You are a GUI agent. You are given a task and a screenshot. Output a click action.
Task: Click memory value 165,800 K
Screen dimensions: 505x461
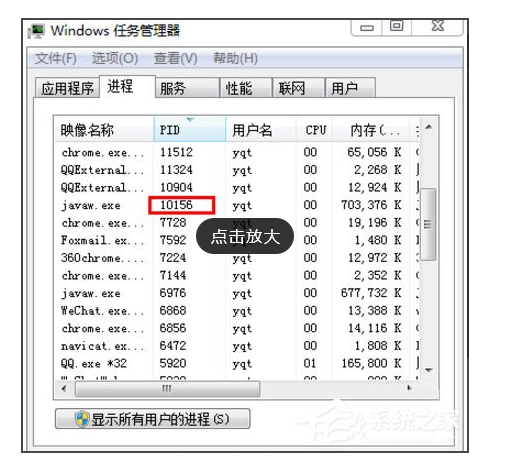point(371,363)
